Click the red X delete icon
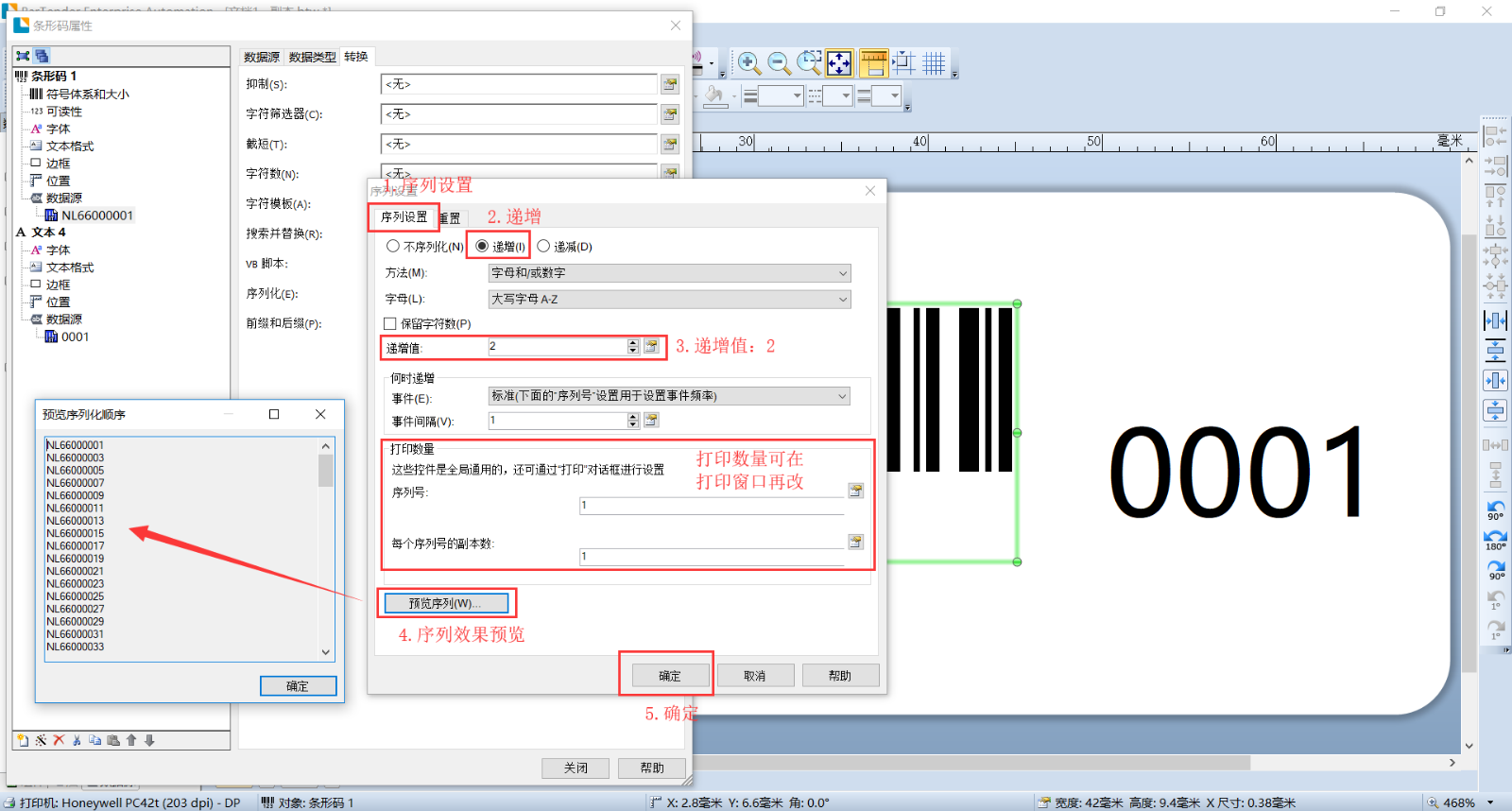This screenshot has width=1512, height=811. point(59,740)
